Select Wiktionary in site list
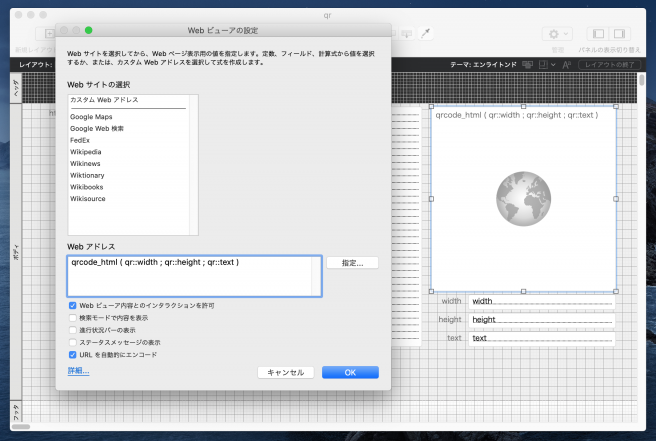Viewport: 656px width, 441px height. pos(87,175)
